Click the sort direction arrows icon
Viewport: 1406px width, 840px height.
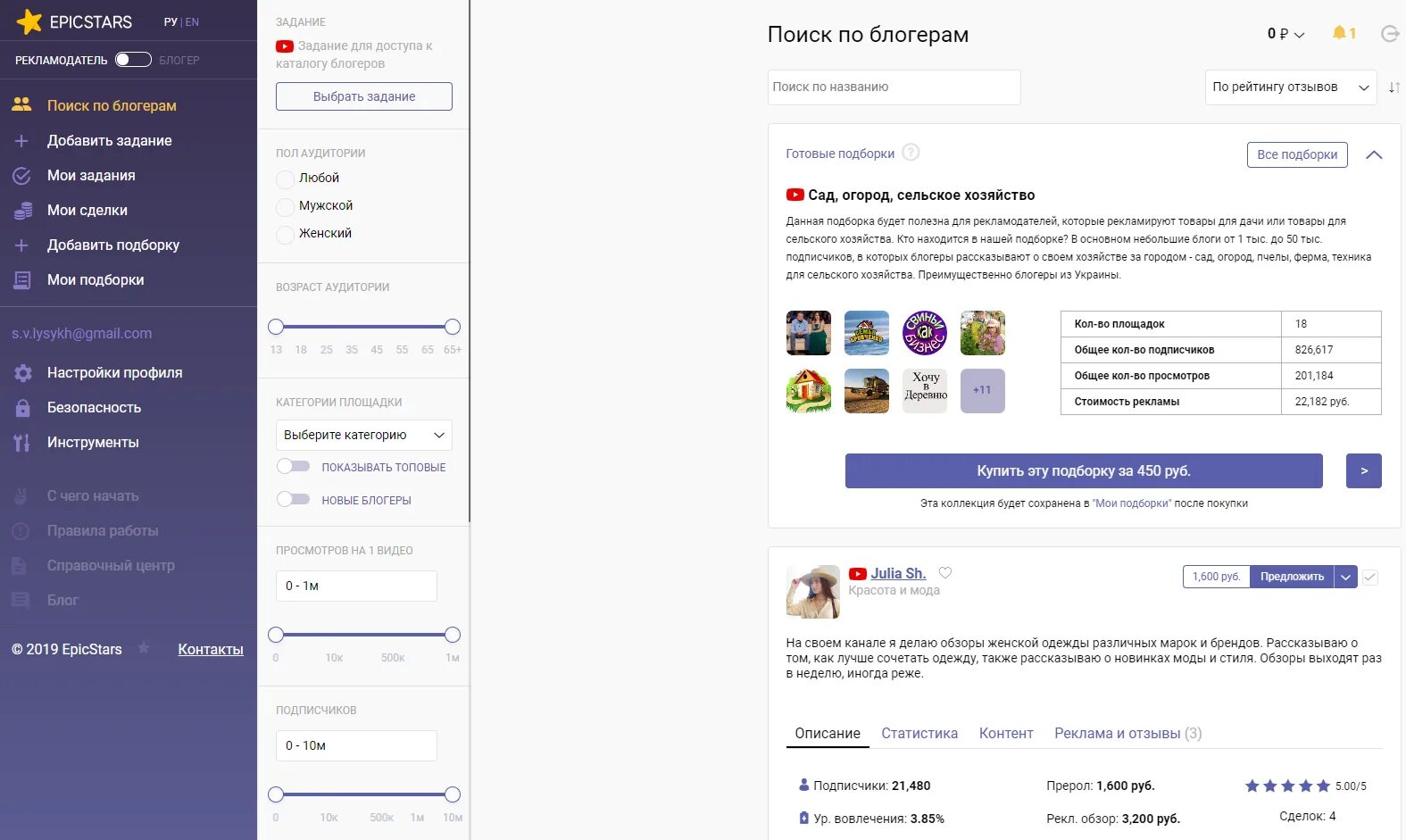(x=1394, y=87)
